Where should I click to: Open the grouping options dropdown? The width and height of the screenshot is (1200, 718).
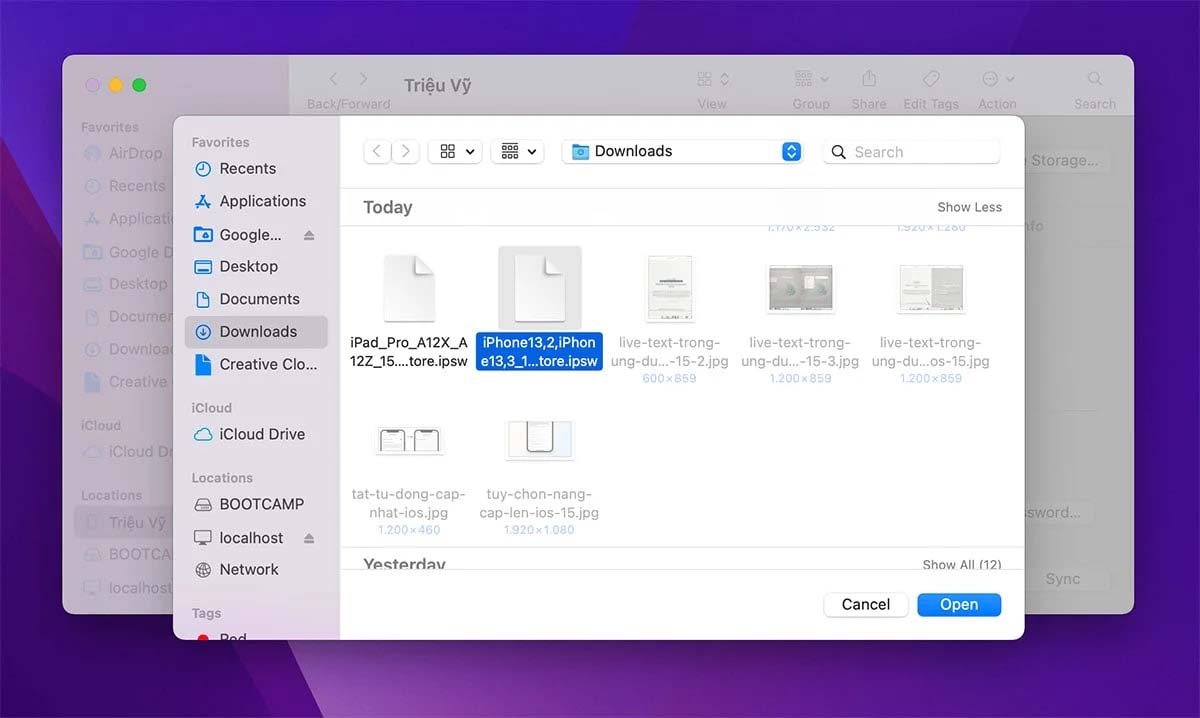[x=517, y=151]
